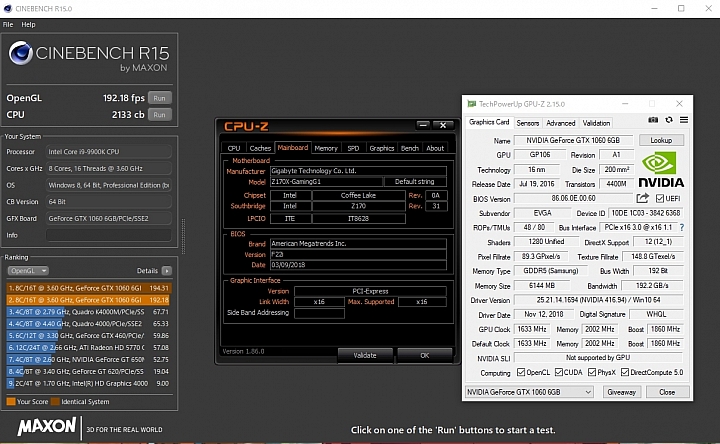Image resolution: width=720 pixels, height=444 pixels.
Task: Click the GPU-Z refresh icon
Action: pos(669,120)
